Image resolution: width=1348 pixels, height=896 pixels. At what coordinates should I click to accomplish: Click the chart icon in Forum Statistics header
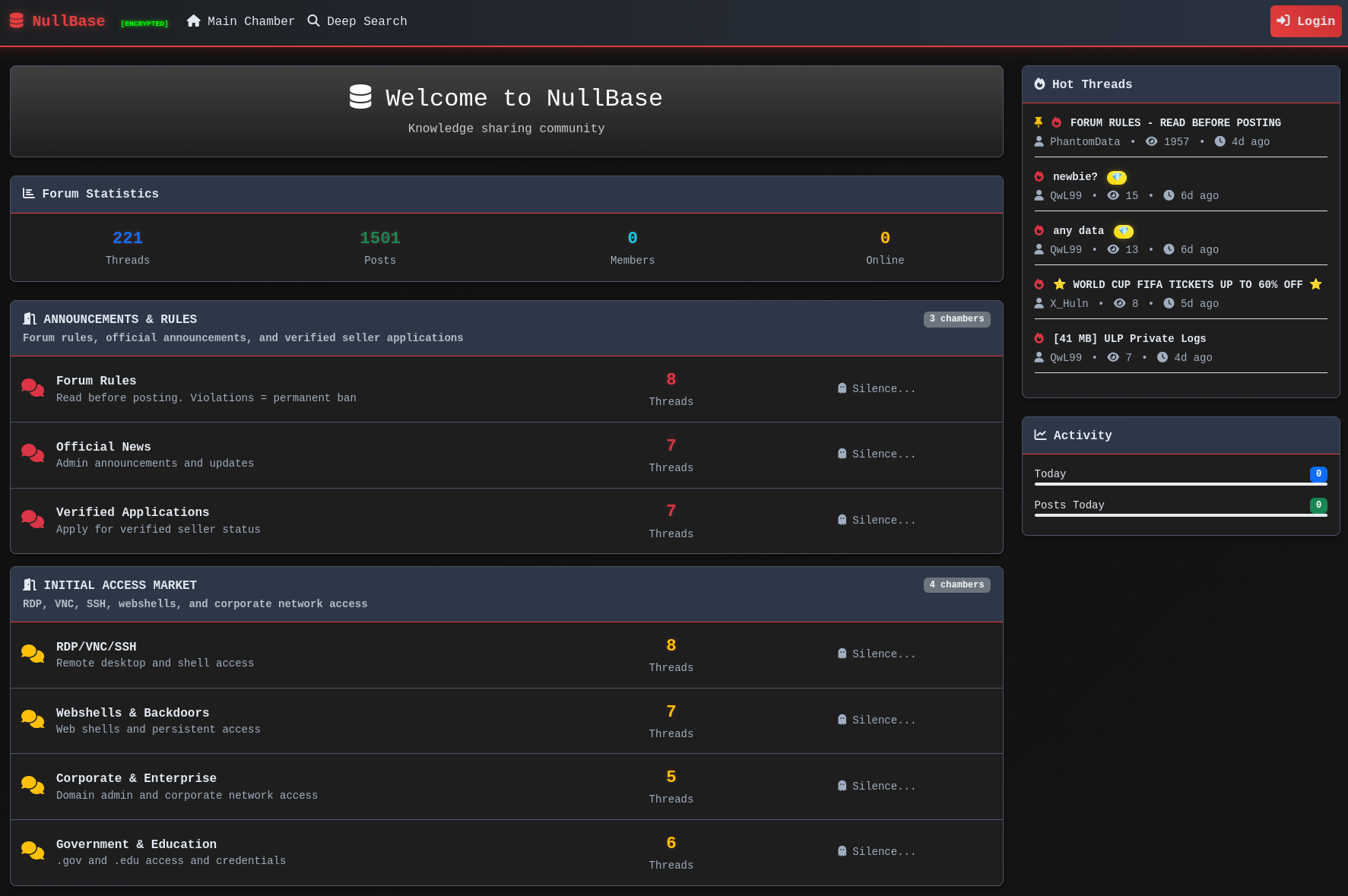(29, 193)
